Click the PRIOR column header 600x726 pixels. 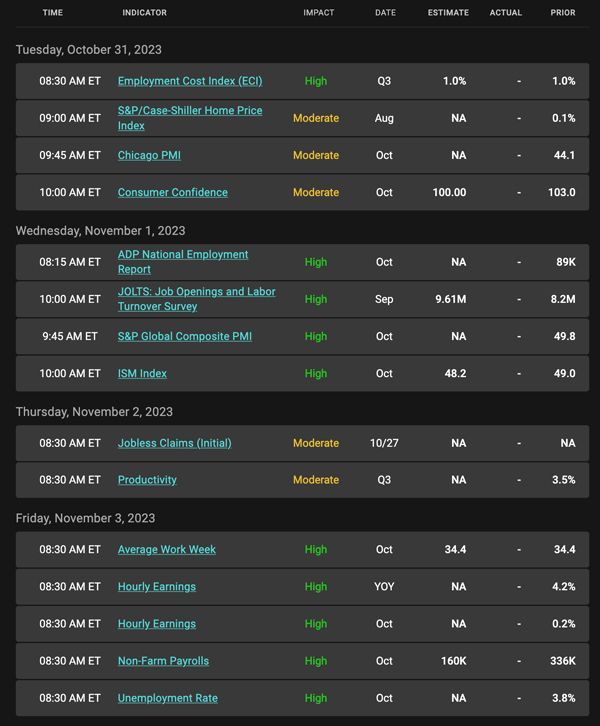563,13
